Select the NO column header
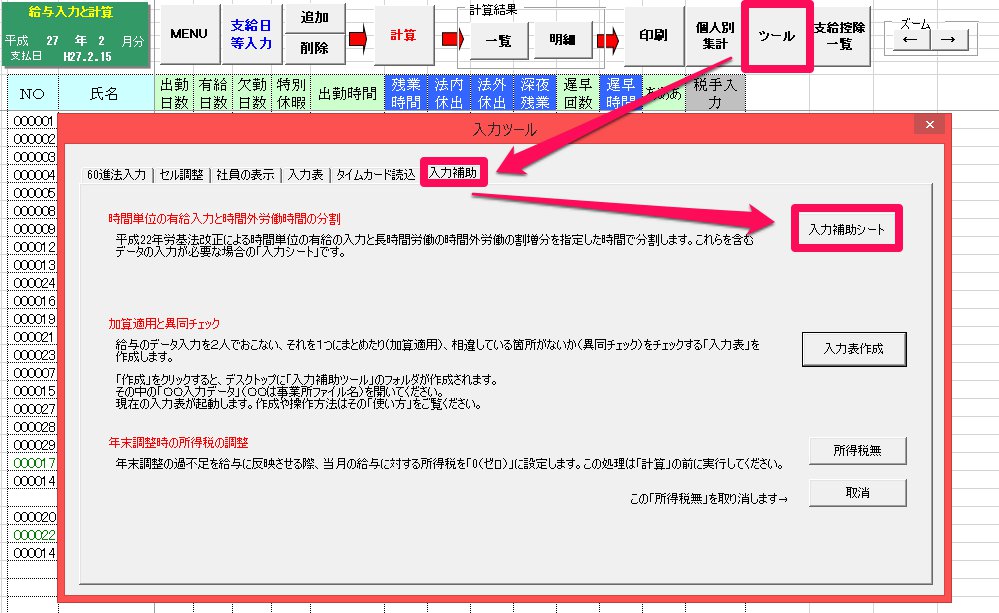This screenshot has width=999, height=613. pyautogui.click(x=32, y=94)
